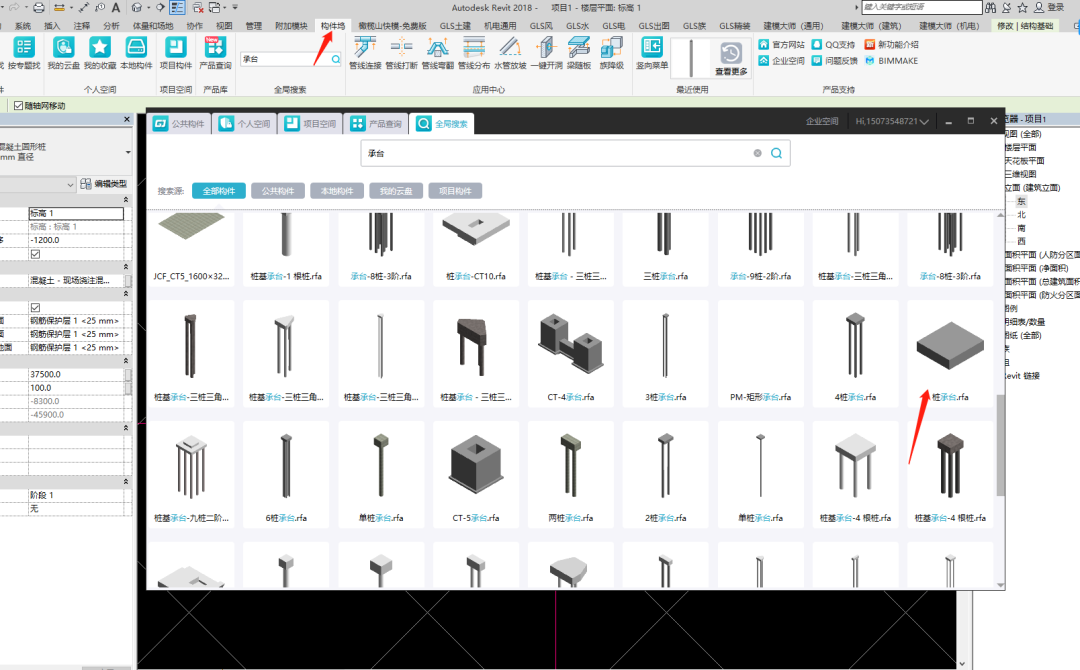This screenshot has height=670, width=1080.
Task: Toggle 竖向菜单 layout
Action: tap(652, 53)
